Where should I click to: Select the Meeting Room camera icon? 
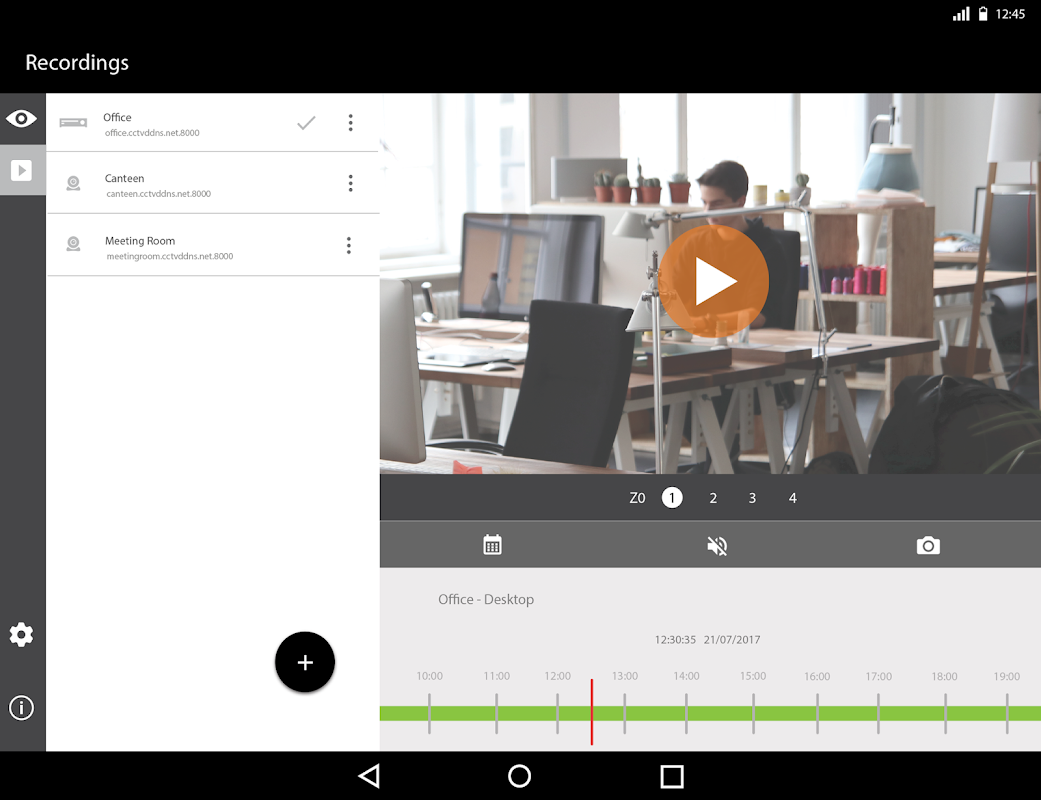point(74,244)
